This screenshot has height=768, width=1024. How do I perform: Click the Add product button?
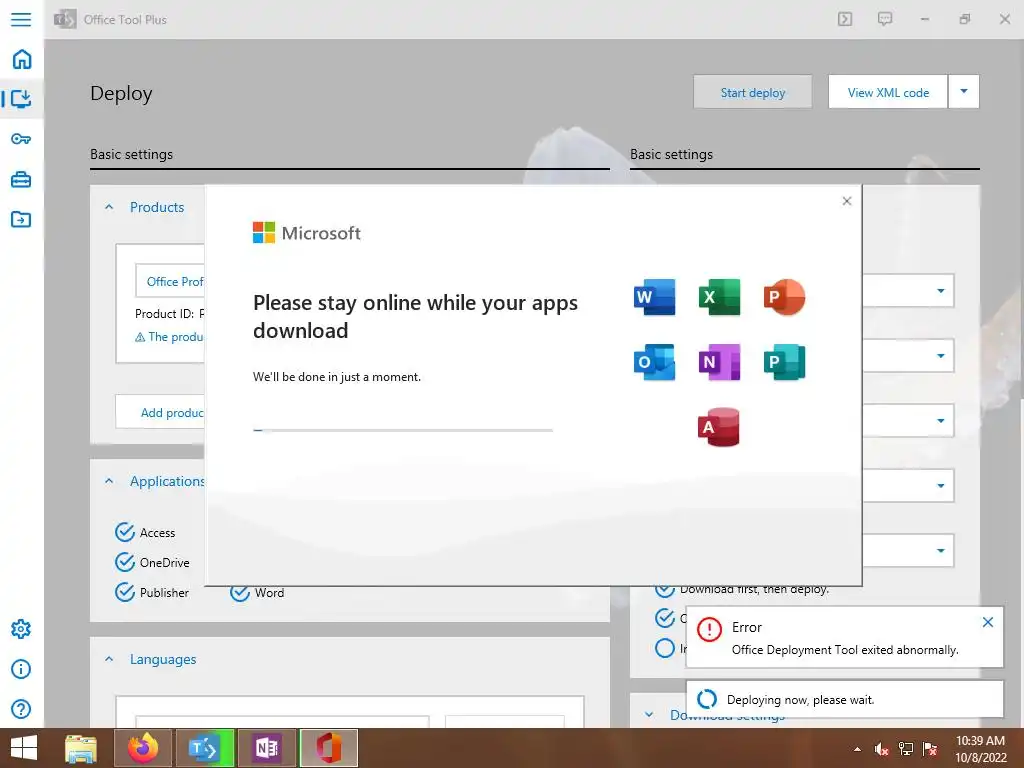pyautogui.click(x=160, y=412)
